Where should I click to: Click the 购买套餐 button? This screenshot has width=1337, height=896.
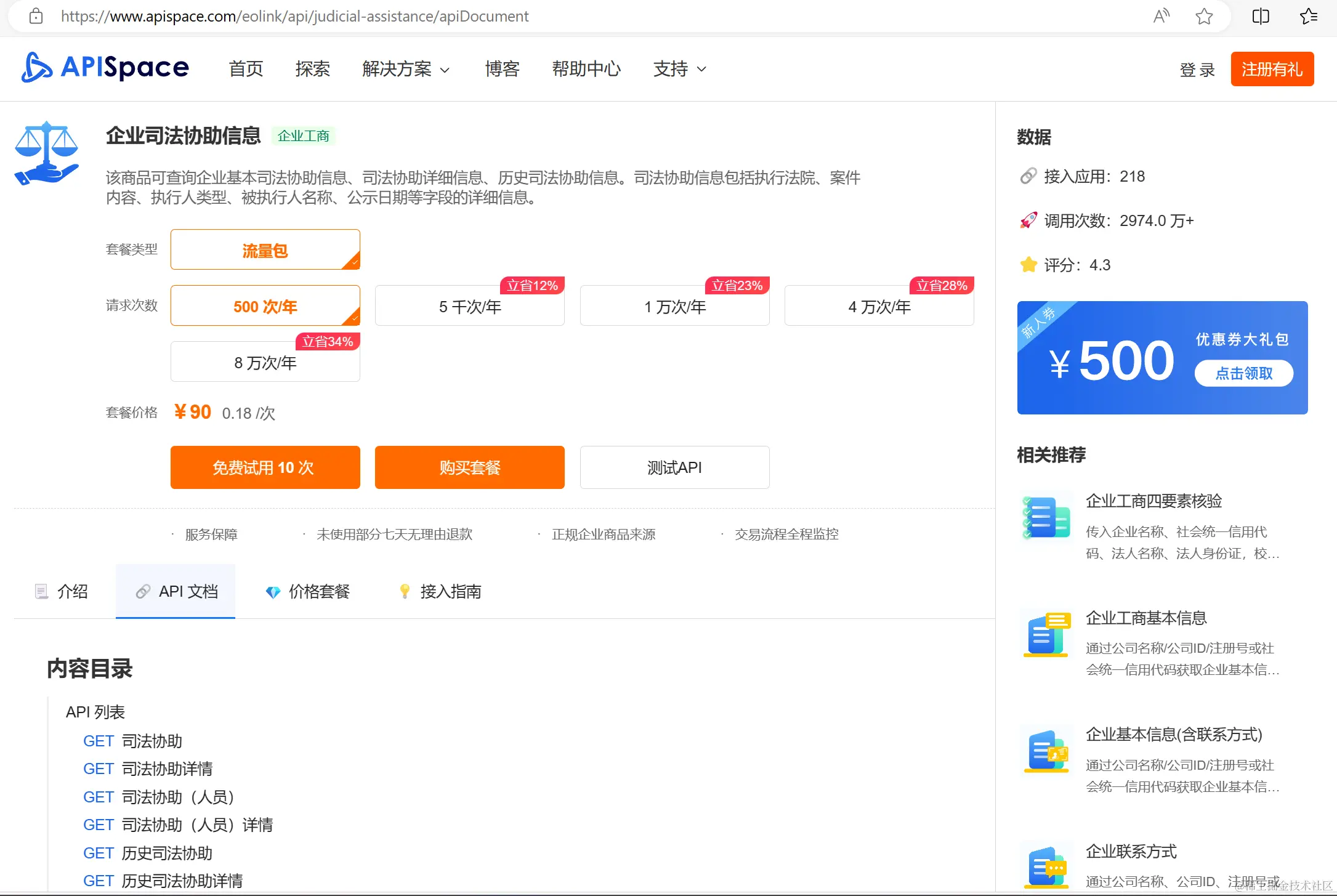click(469, 467)
